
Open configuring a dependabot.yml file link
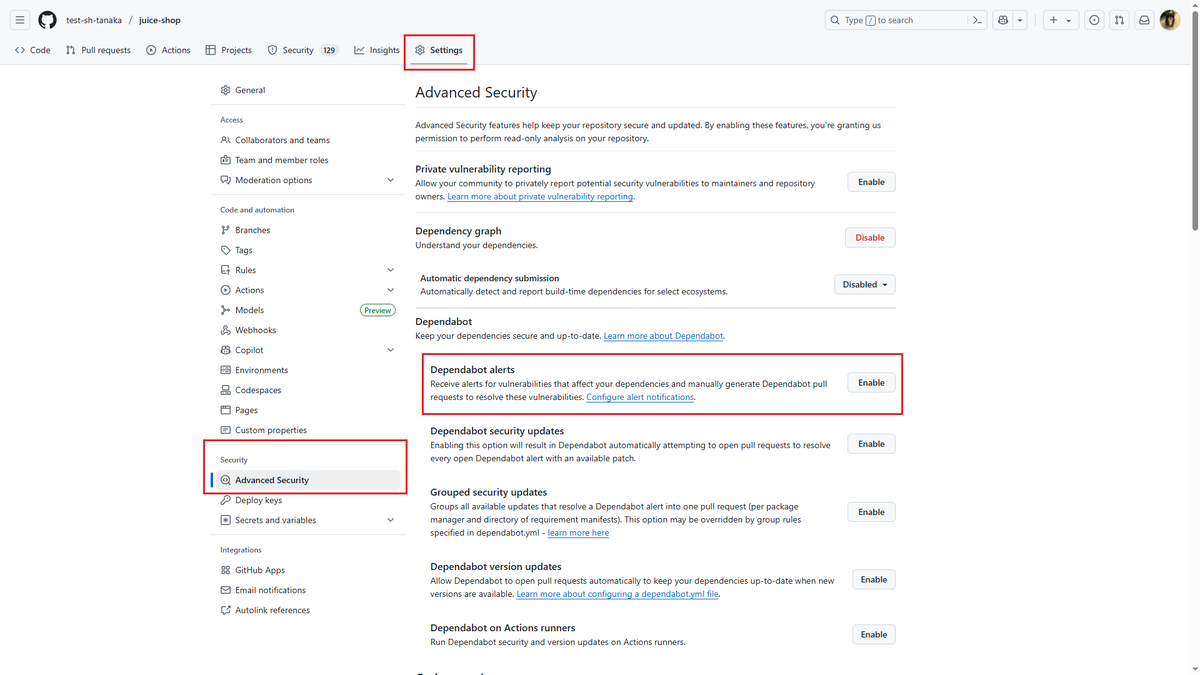[x=617, y=594]
